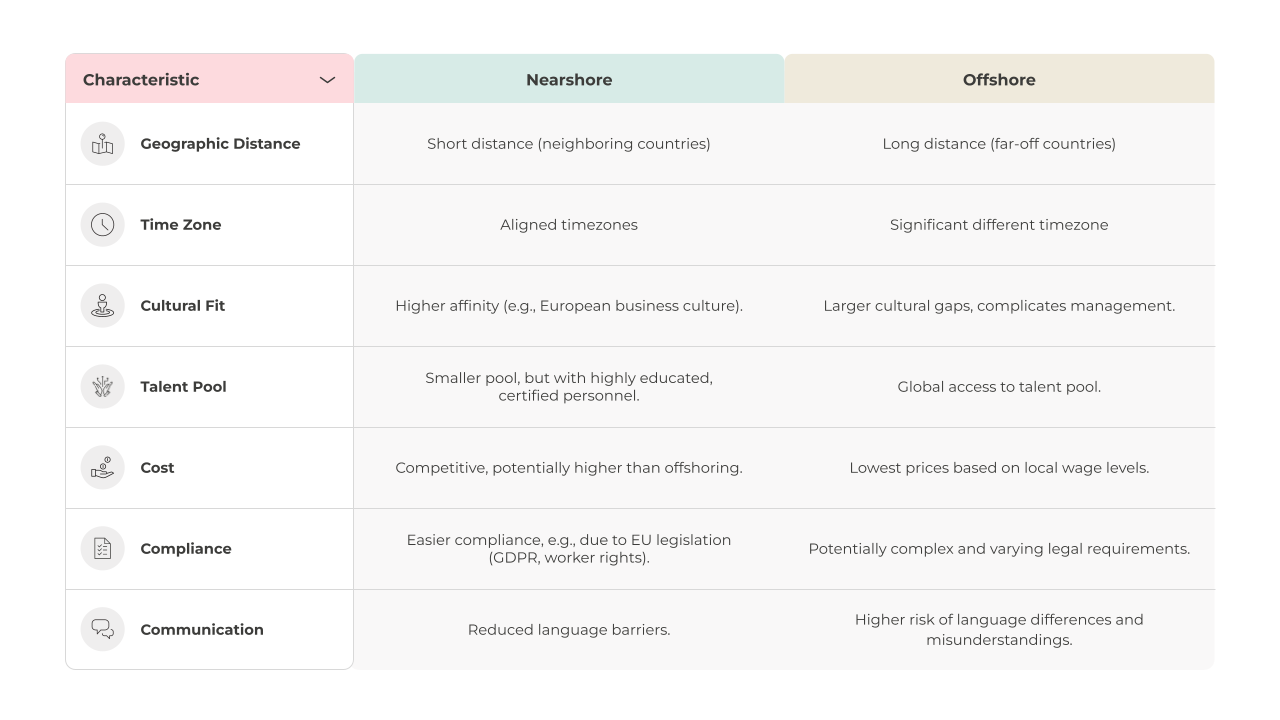Click the Geographic Distance map icon
This screenshot has width=1280, height=720.
[103, 144]
